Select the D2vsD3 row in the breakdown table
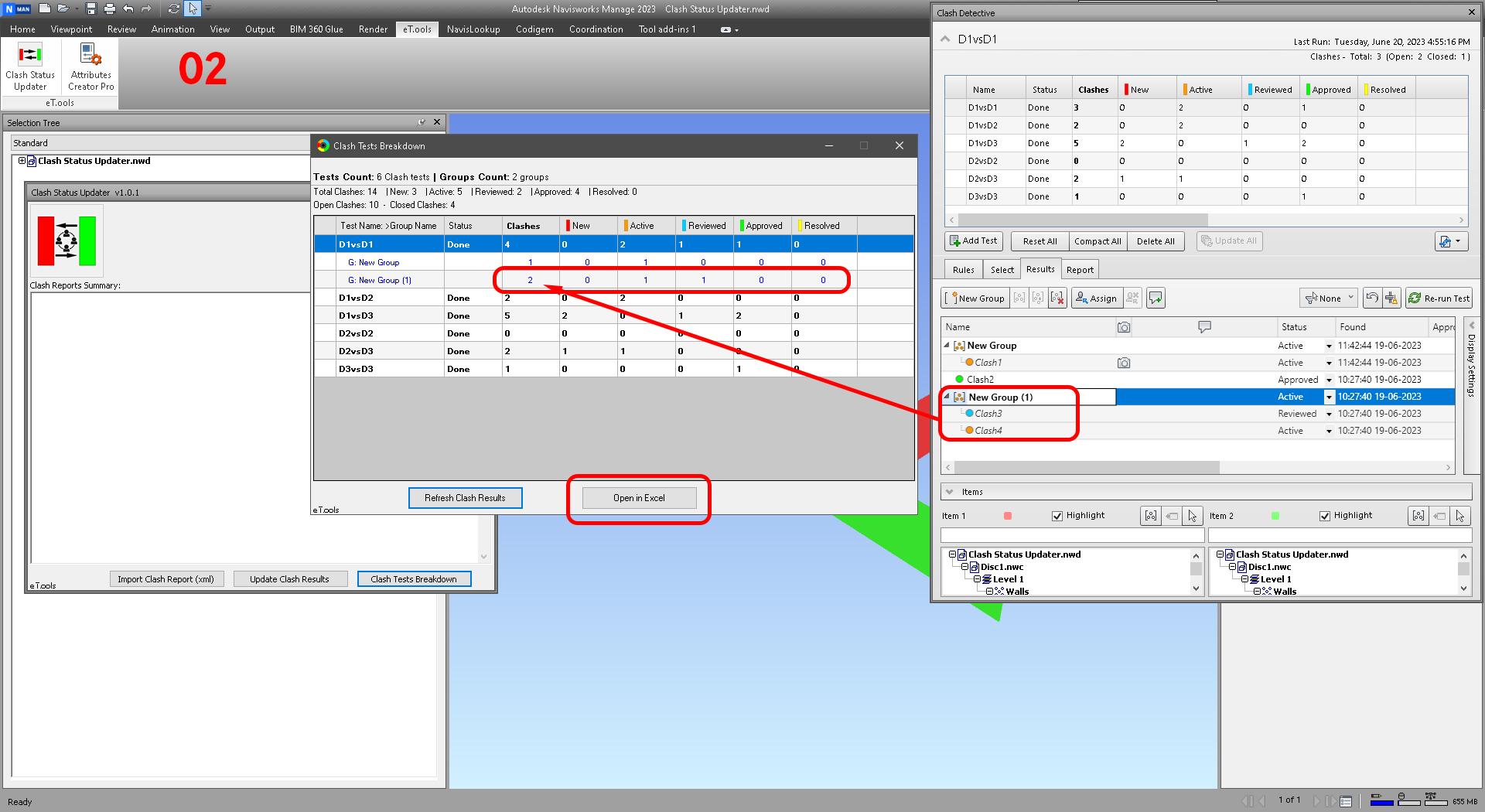The height and width of the screenshot is (812, 1485). click(x=614, y=351)
